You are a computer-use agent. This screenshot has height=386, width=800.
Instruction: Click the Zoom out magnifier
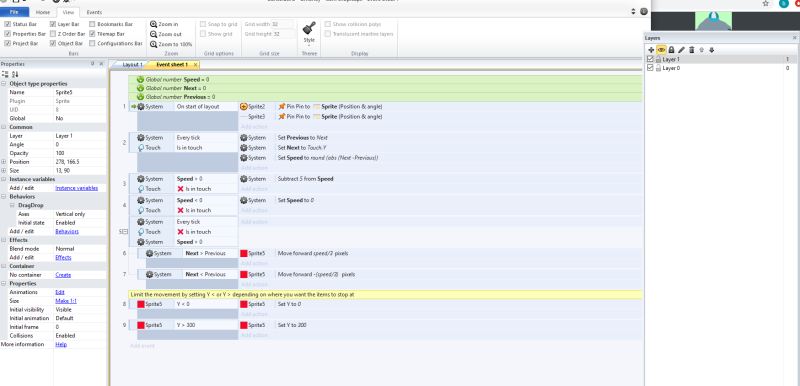pos(153,34)
